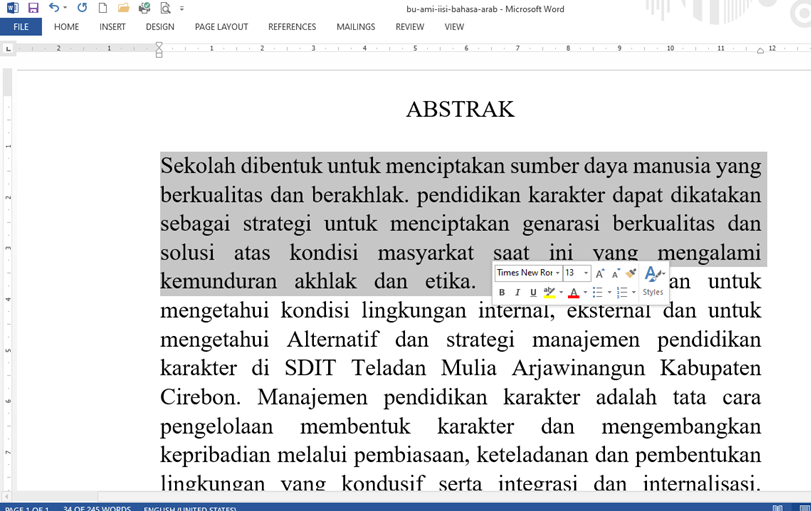This screenshot has width=811, height=511.
Task: Open the MAILINGS ribbon tab
Action: coord(356,27)
